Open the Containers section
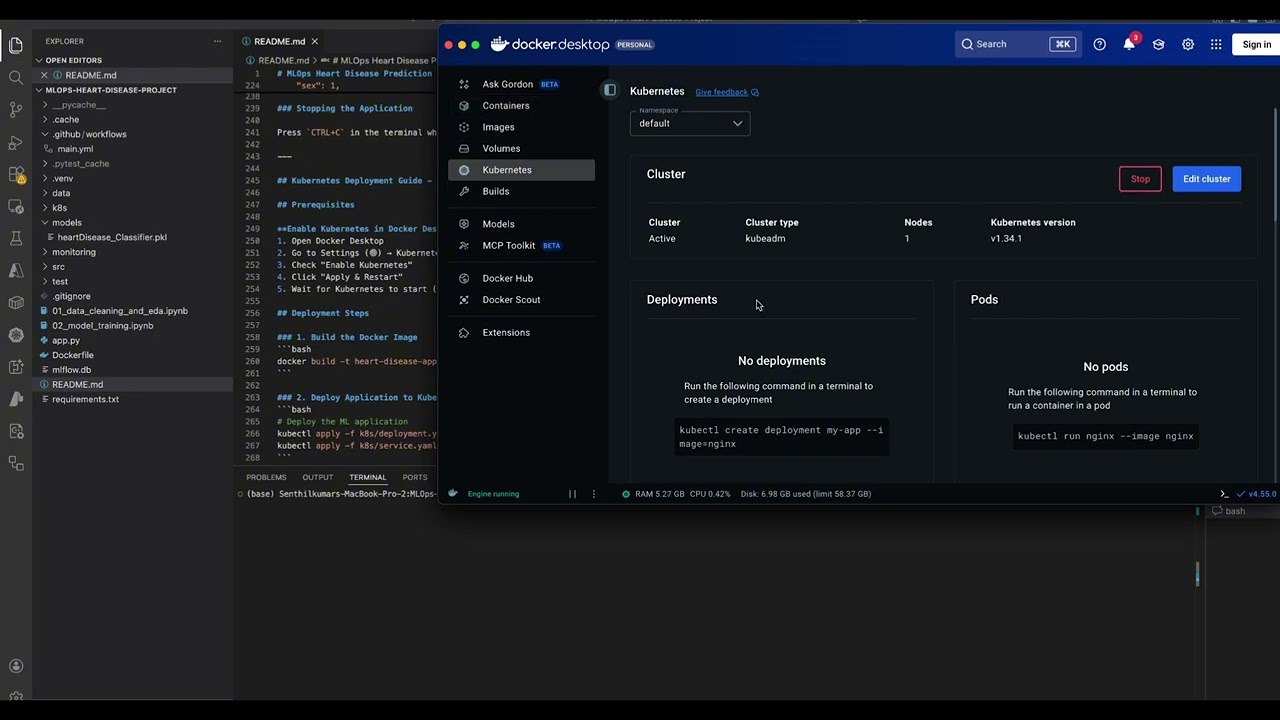Image resolution: width=1280 pixels, height=720 pixels. click(x=521, y=106)
